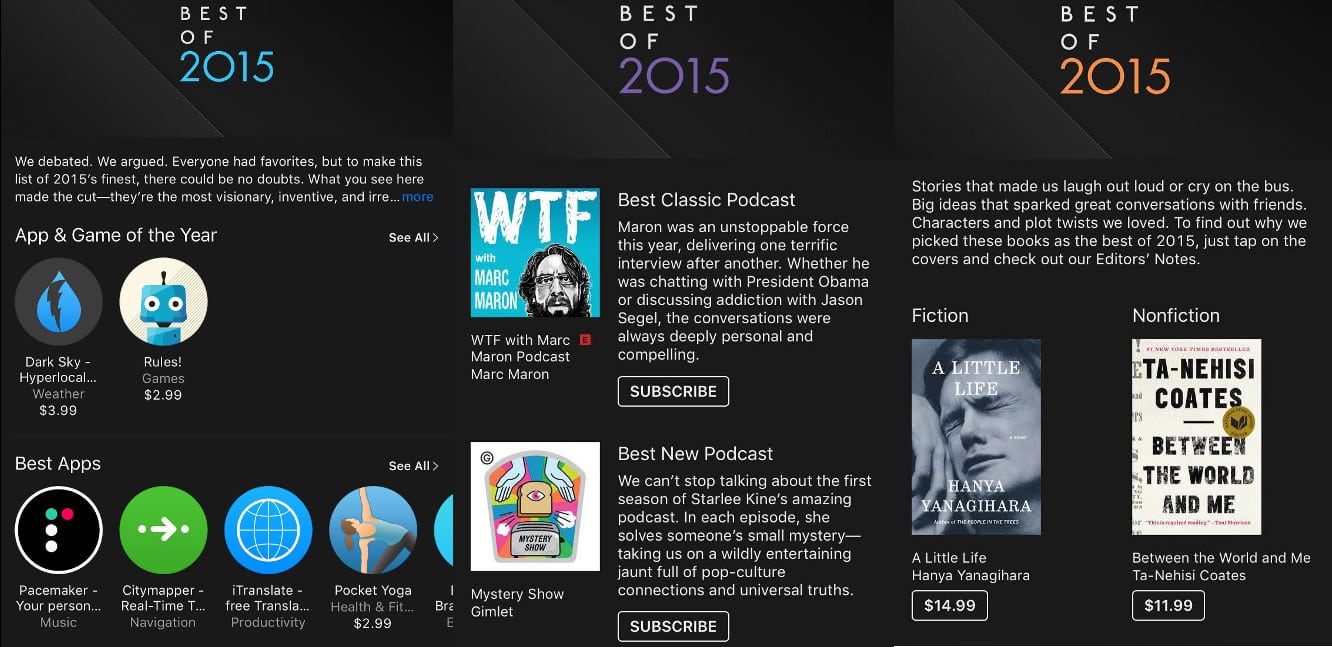Open the iTranslate globe icon

pyautogui.click(x=268, y=530)
